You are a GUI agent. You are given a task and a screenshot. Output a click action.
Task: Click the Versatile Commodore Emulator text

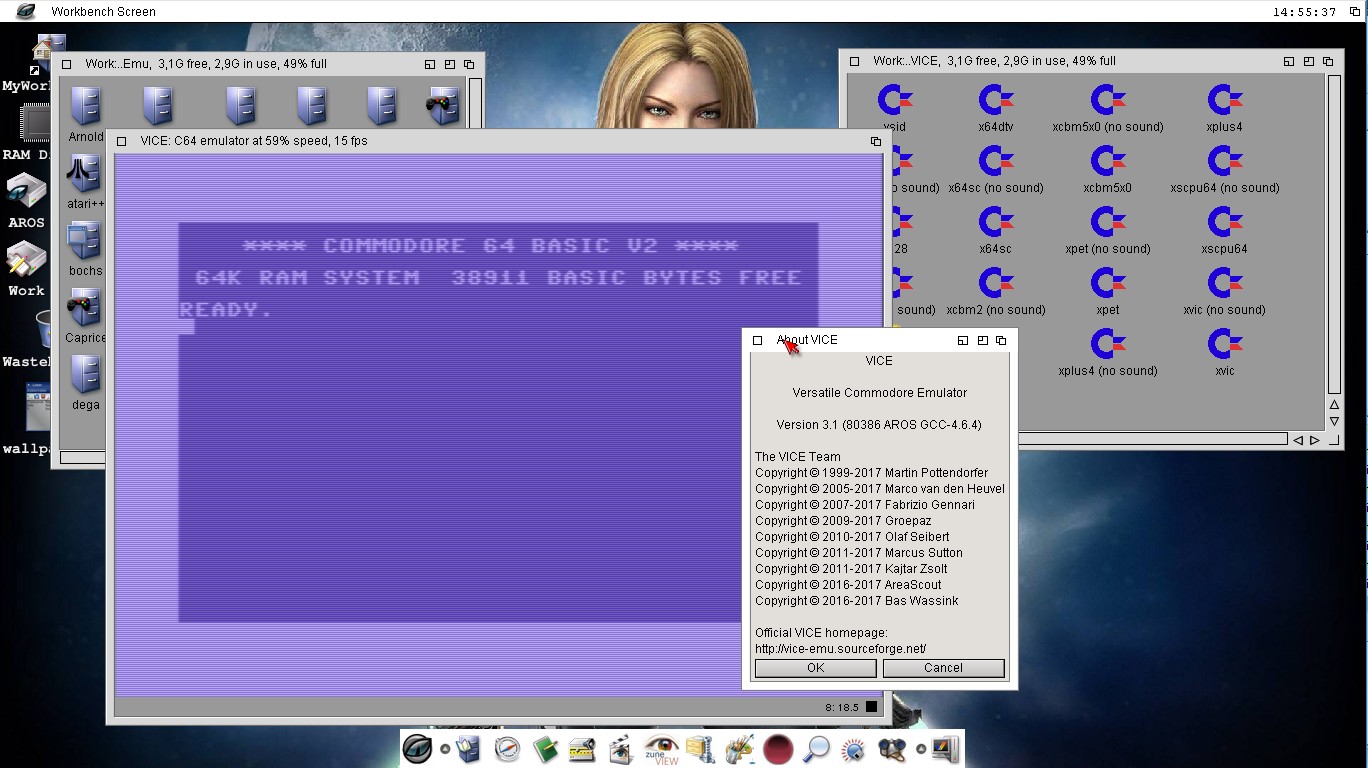coord(879,392)
